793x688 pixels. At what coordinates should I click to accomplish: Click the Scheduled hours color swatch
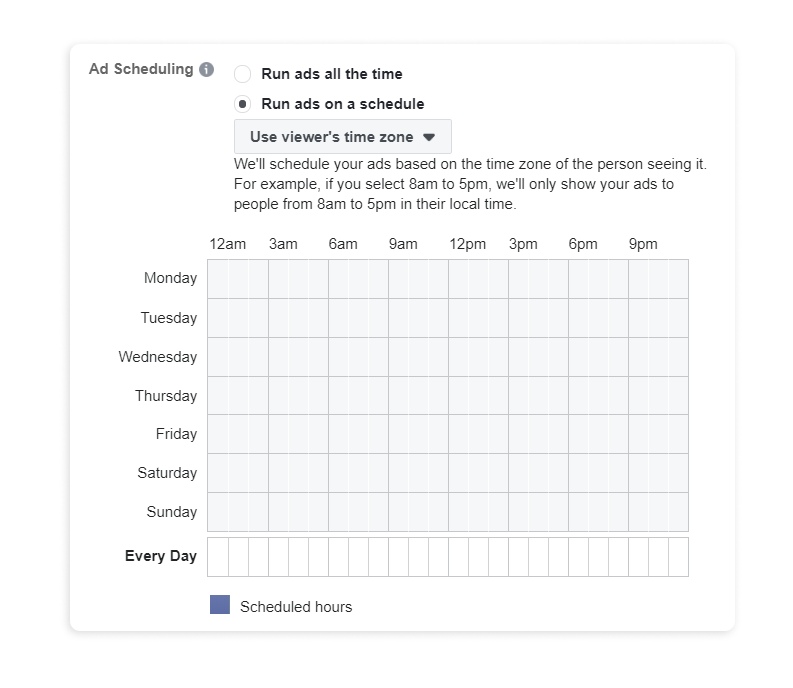pos(219,605)
